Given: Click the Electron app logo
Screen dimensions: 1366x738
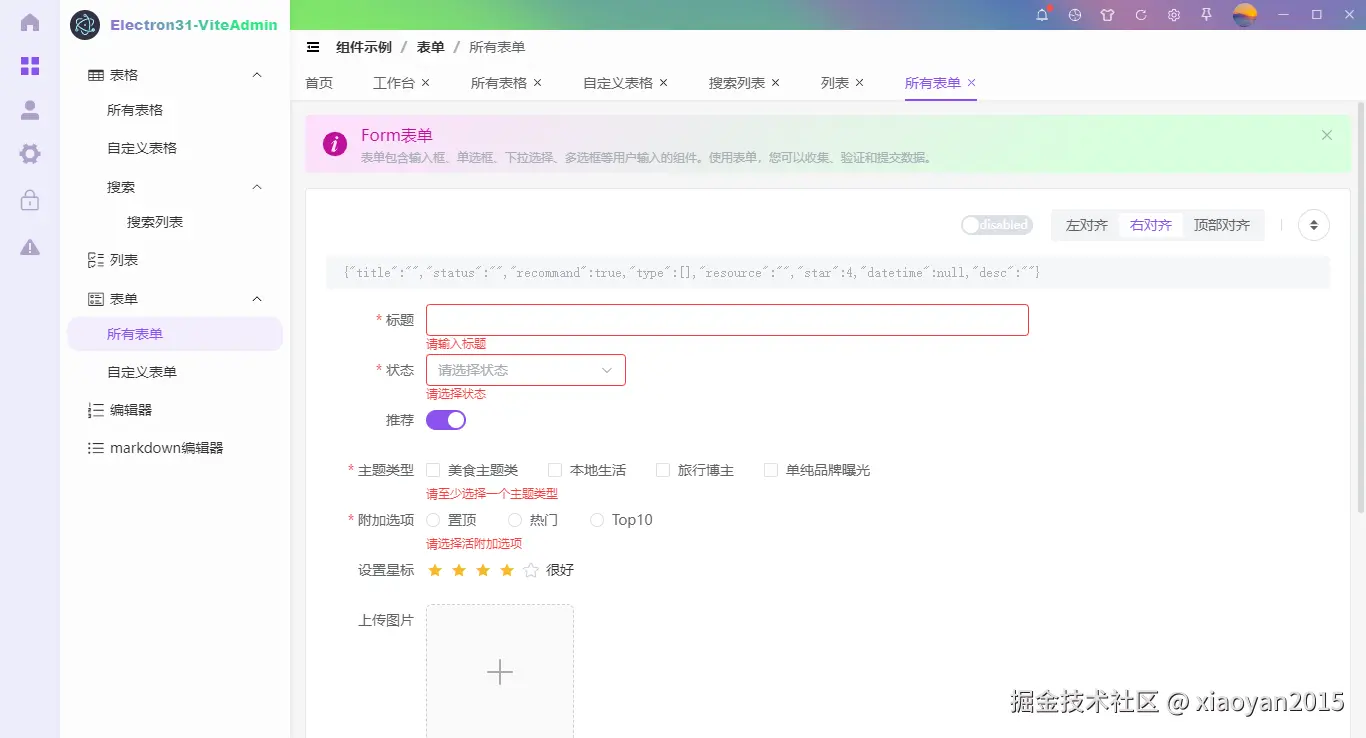Looking at the screenshot, I should pos(85,25).
